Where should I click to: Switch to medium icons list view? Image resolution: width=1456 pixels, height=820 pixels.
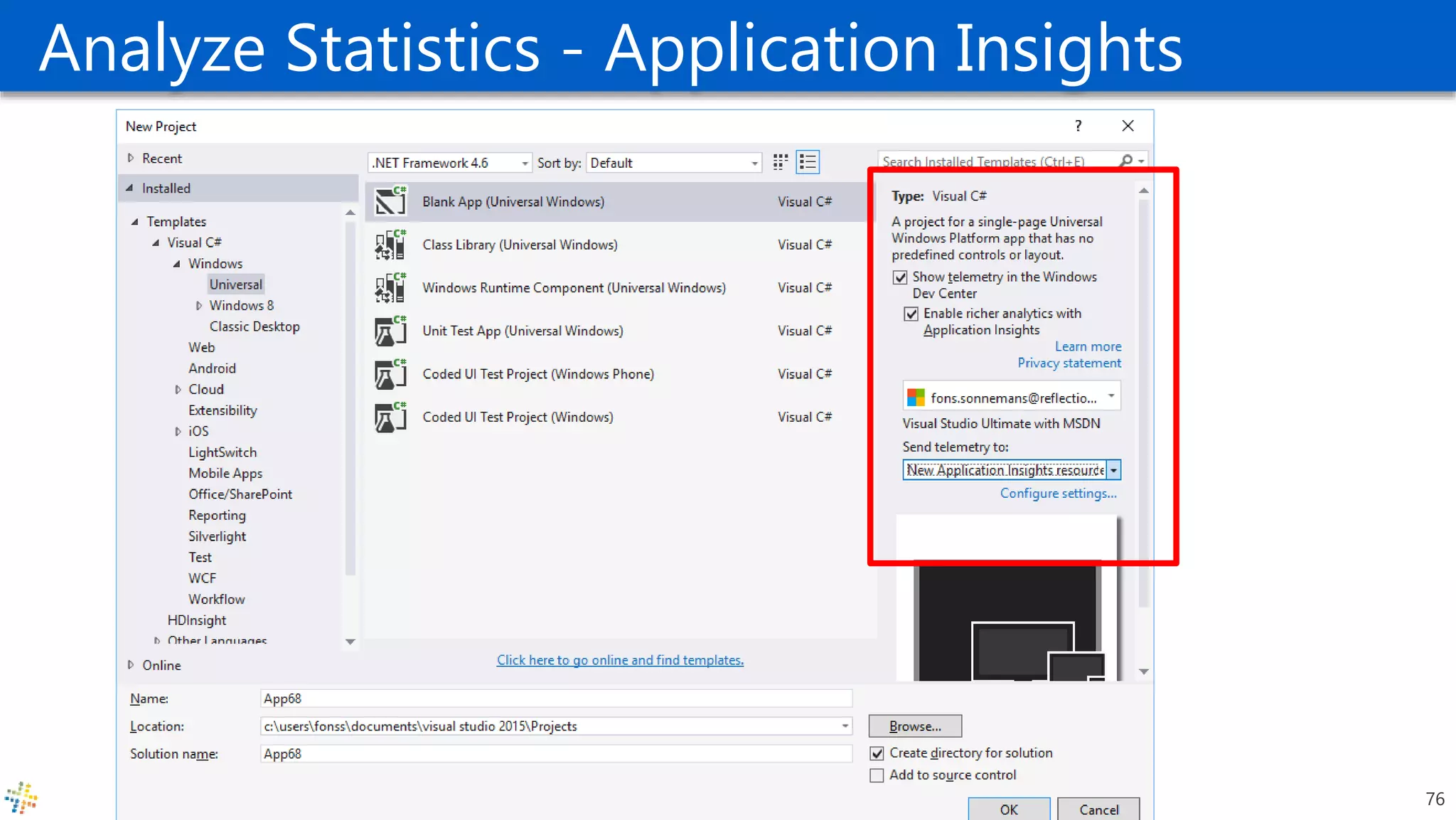pos(808,162)
